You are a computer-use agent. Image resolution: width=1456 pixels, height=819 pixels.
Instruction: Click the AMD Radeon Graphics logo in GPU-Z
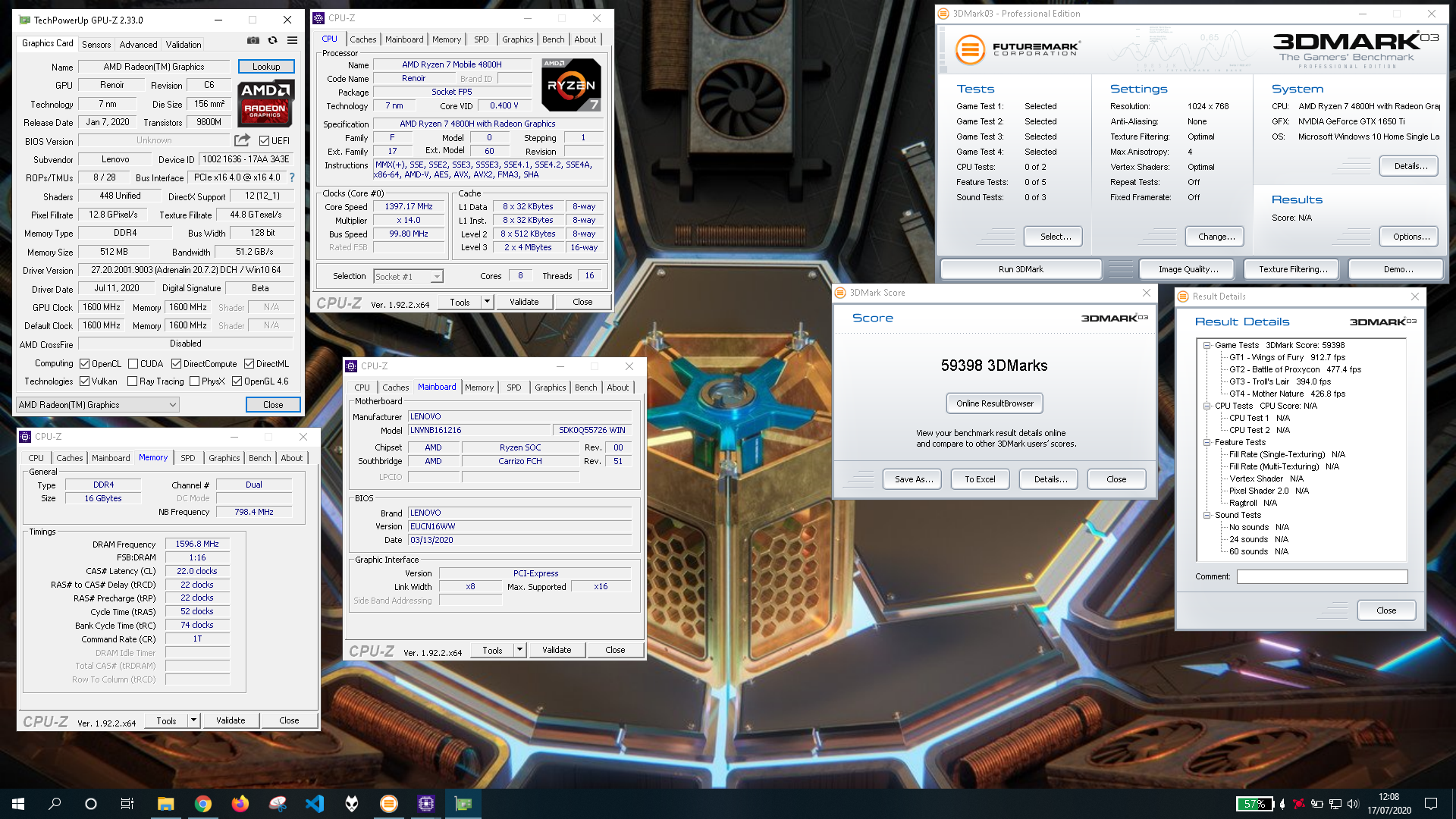(265, 104)
